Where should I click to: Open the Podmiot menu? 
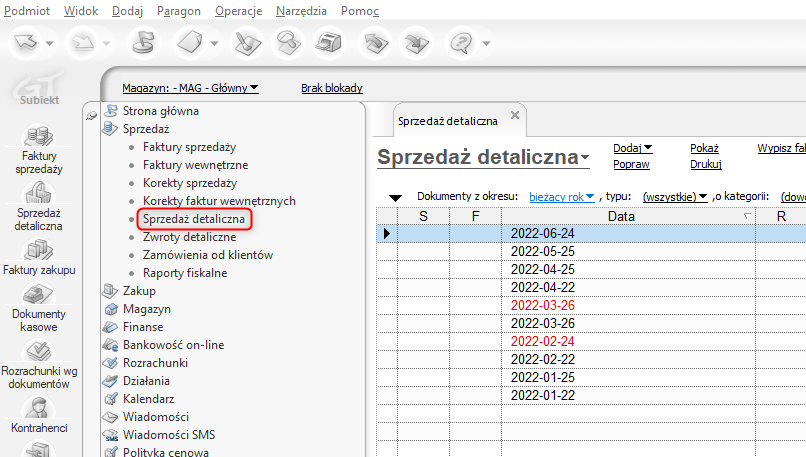click(x=27, y=11)
